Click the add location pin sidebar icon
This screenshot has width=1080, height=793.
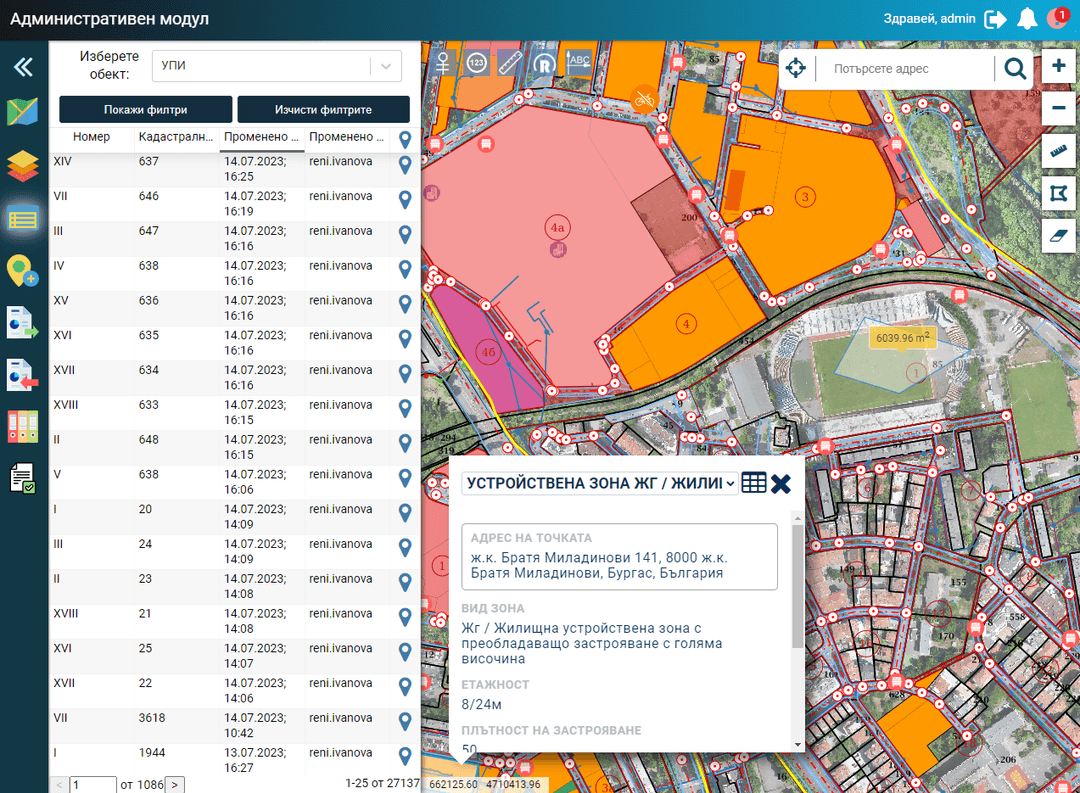point(23,270)
